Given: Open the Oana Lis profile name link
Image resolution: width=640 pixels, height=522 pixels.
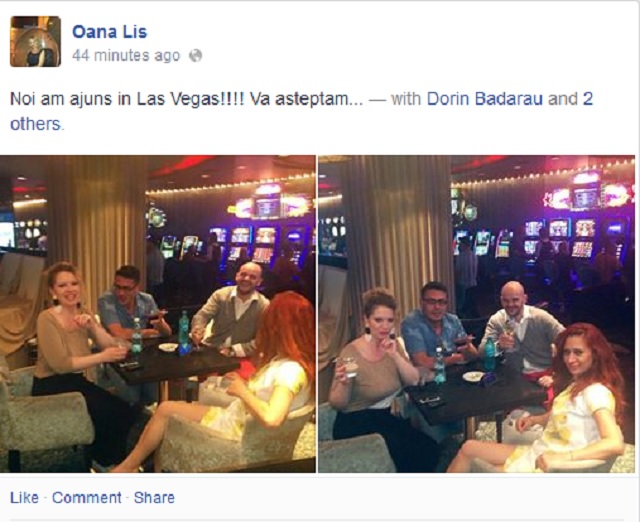Looking at the screenshot, I should (109, 32).
